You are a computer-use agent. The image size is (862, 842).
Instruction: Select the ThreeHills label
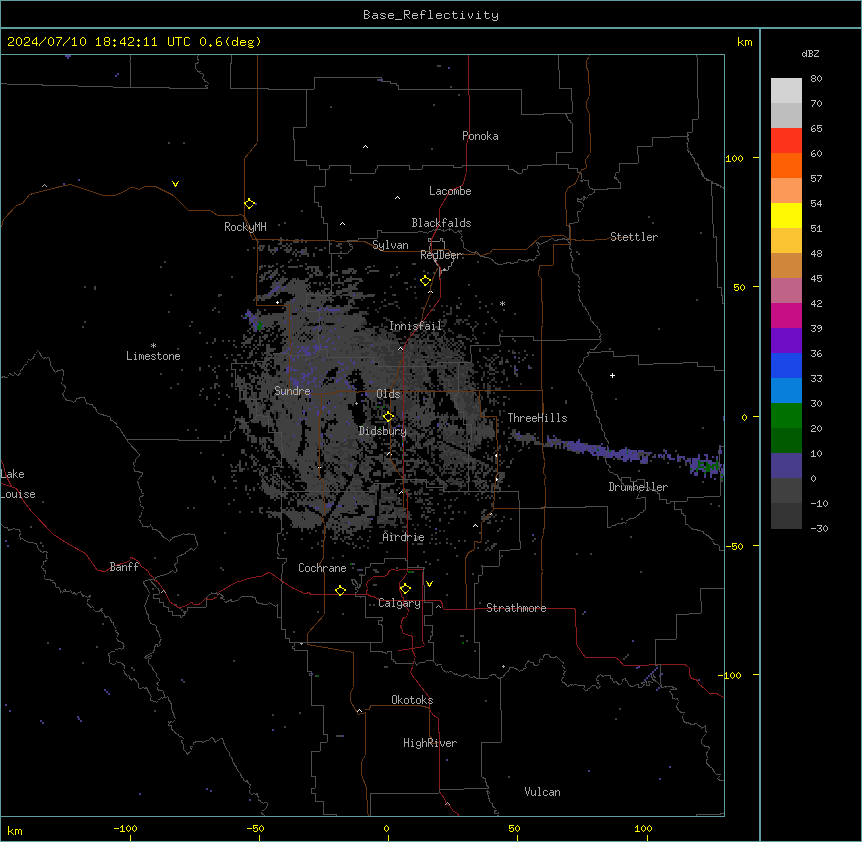(537, 418)
